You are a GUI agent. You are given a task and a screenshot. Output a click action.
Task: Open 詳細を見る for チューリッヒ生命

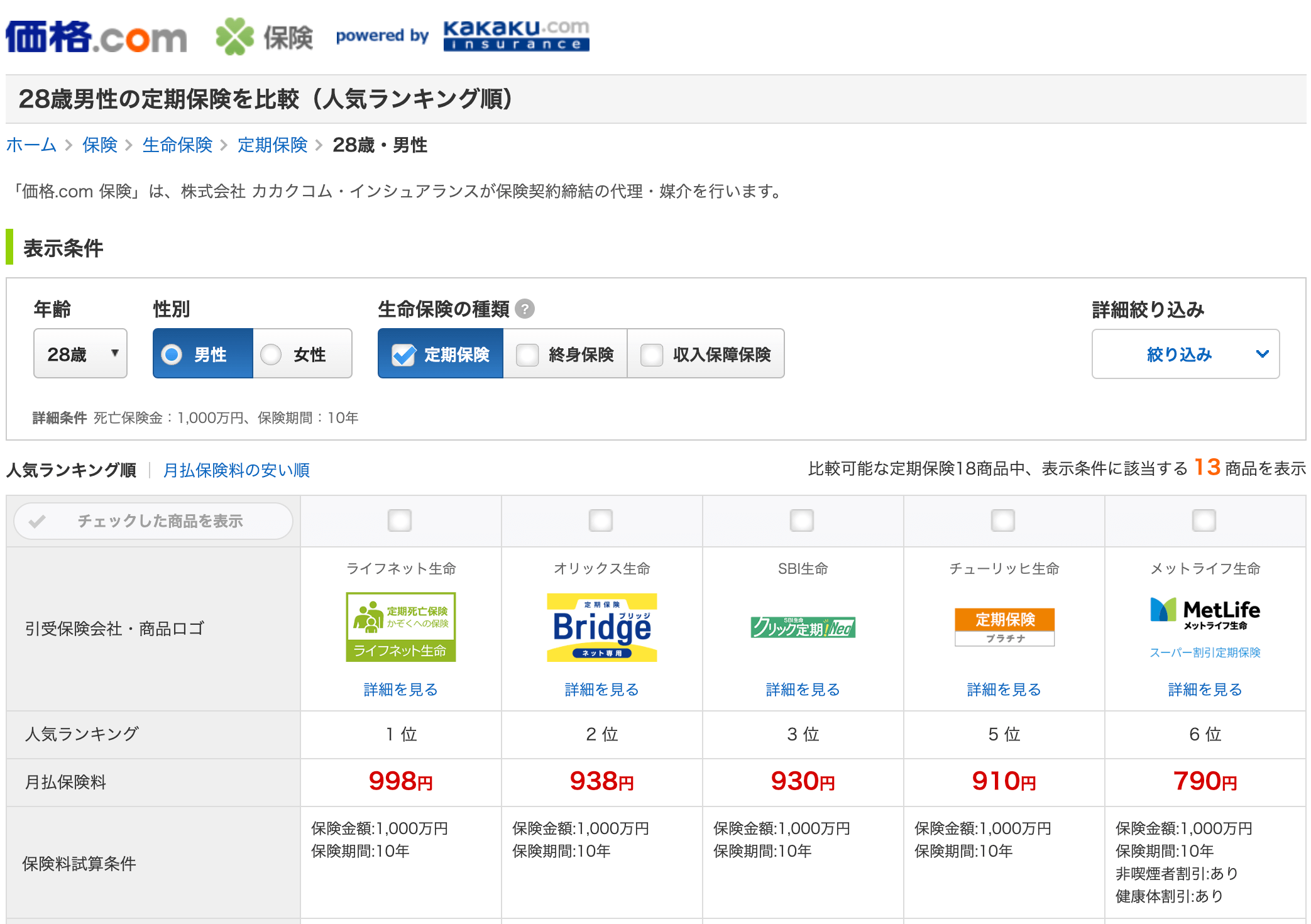pos(1004,690)
